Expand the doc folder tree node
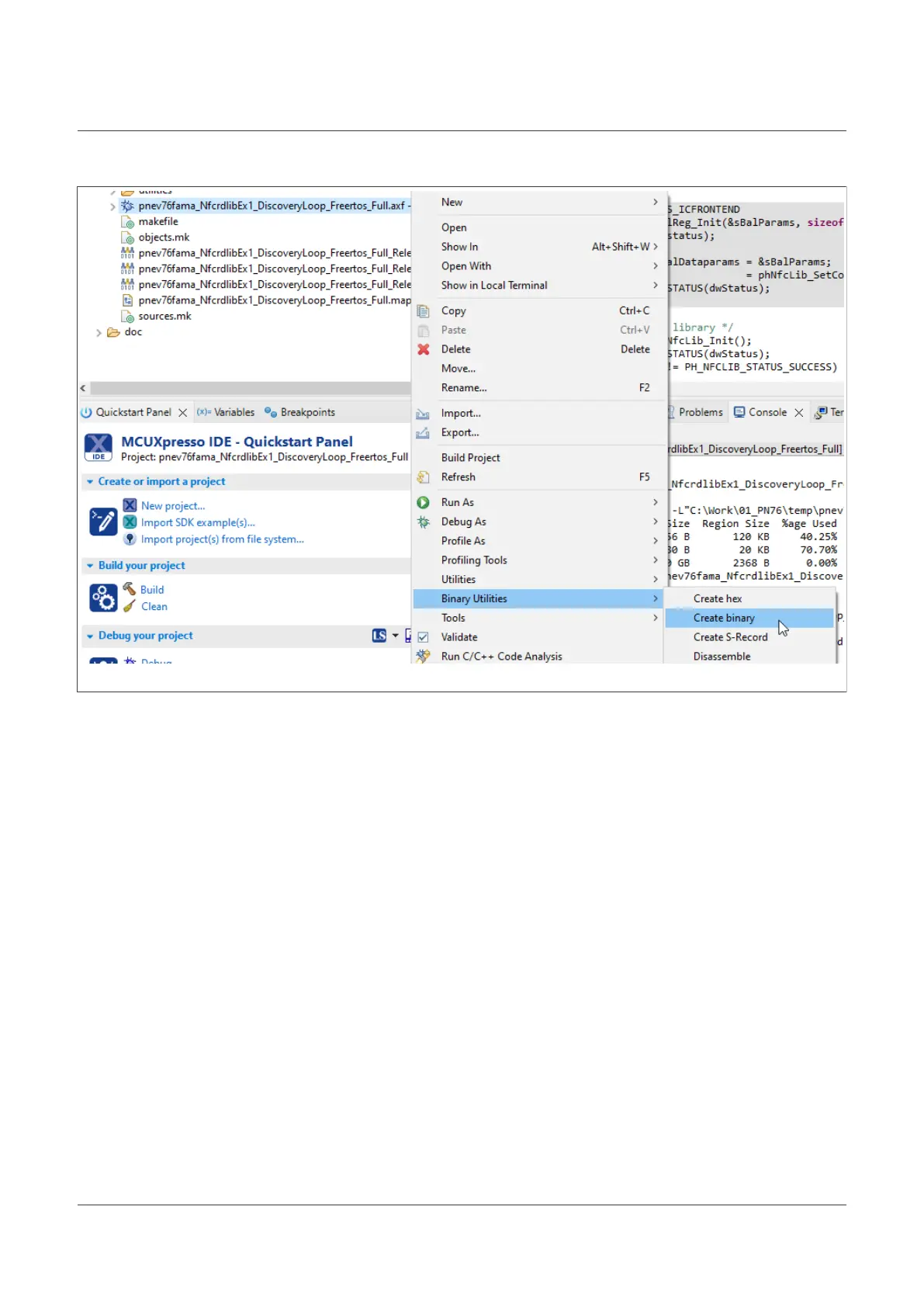 (x=99, y=333)
